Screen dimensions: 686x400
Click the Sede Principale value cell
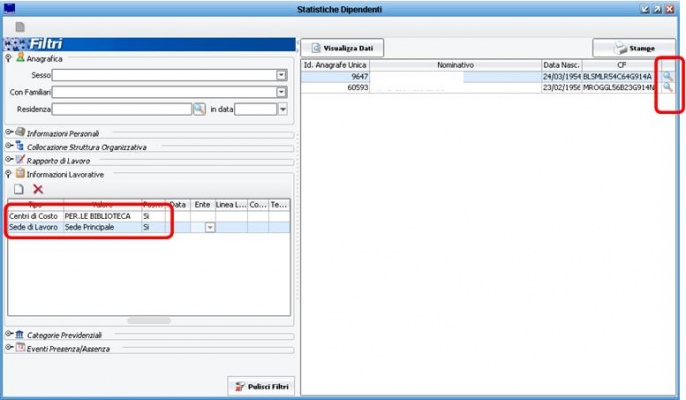(x=102, y=227)
